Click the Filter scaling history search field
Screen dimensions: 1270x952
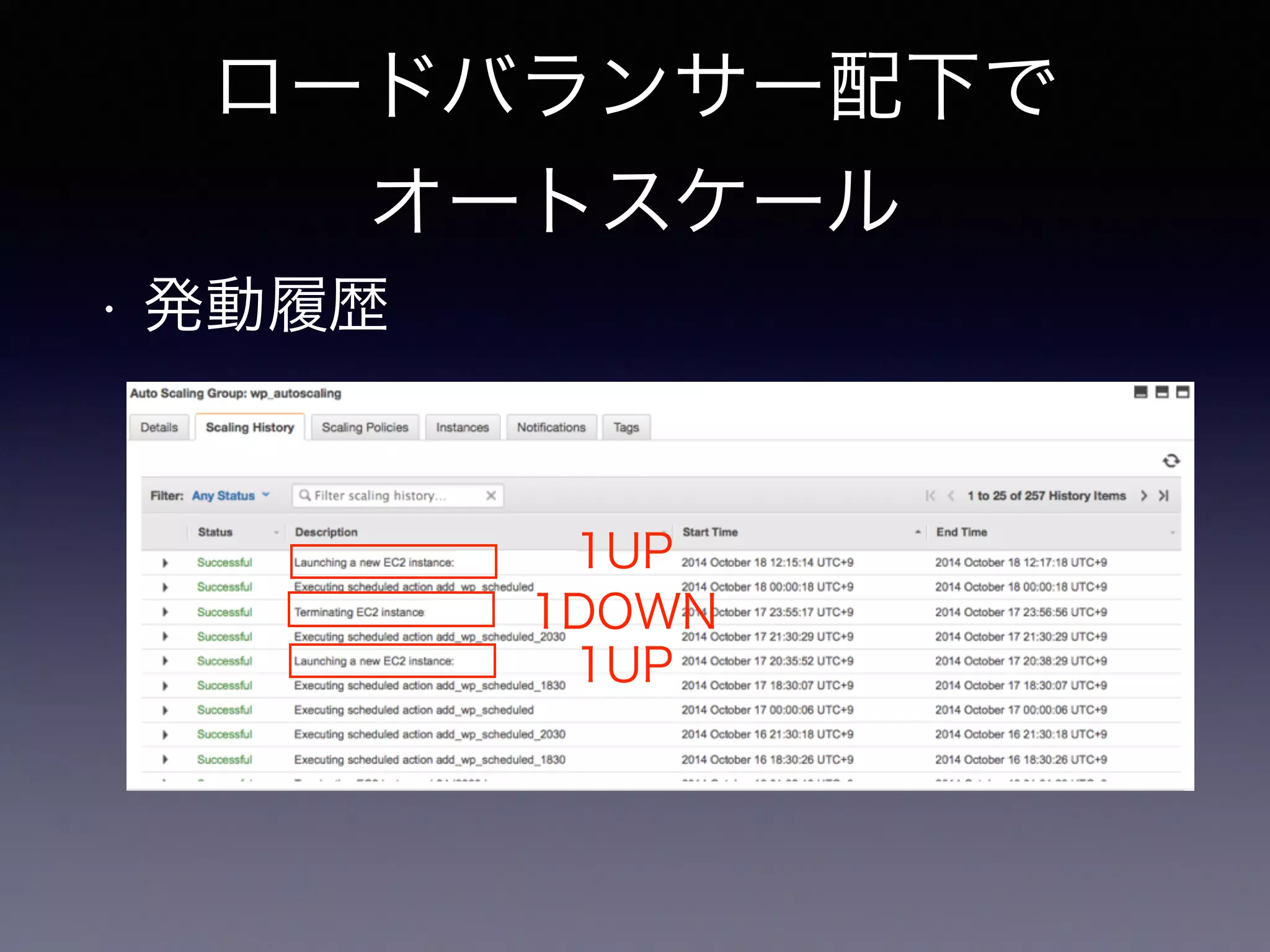[x=397, y=495]
